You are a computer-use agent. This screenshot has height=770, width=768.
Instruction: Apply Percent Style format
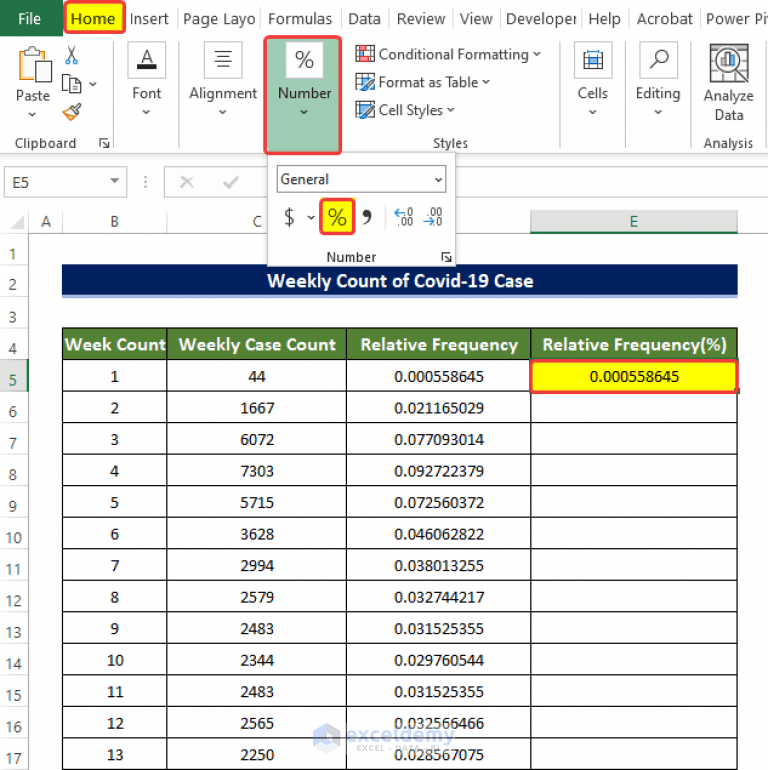(x=337, y=217)
